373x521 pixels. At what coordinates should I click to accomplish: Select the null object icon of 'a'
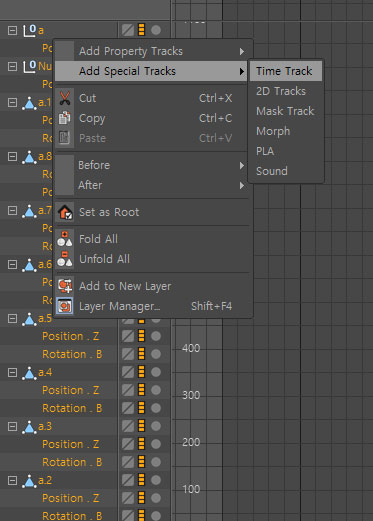[x=29, y=30]
